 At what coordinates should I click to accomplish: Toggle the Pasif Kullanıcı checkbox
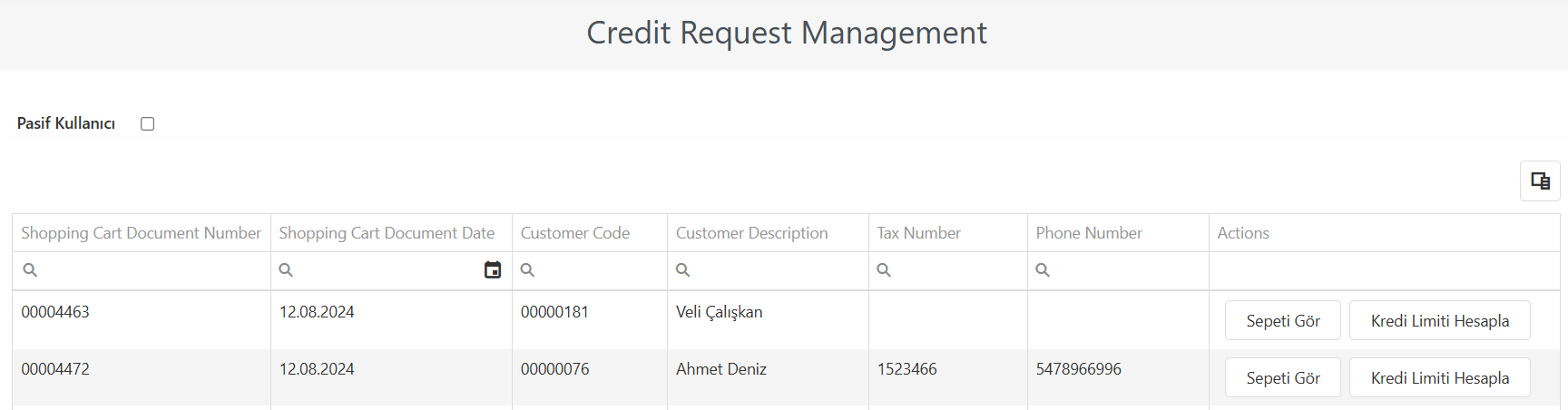click(x=148, y=123)
